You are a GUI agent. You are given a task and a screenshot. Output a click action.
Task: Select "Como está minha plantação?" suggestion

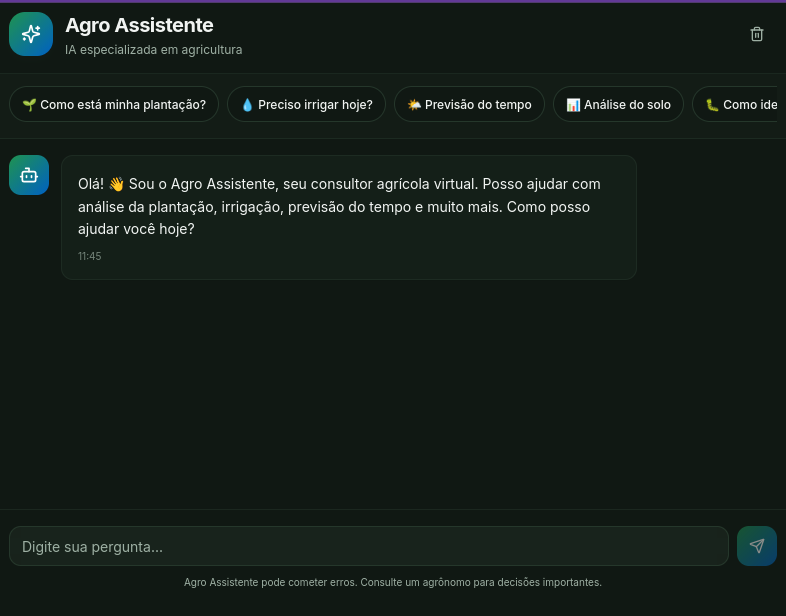pos(114,104)
